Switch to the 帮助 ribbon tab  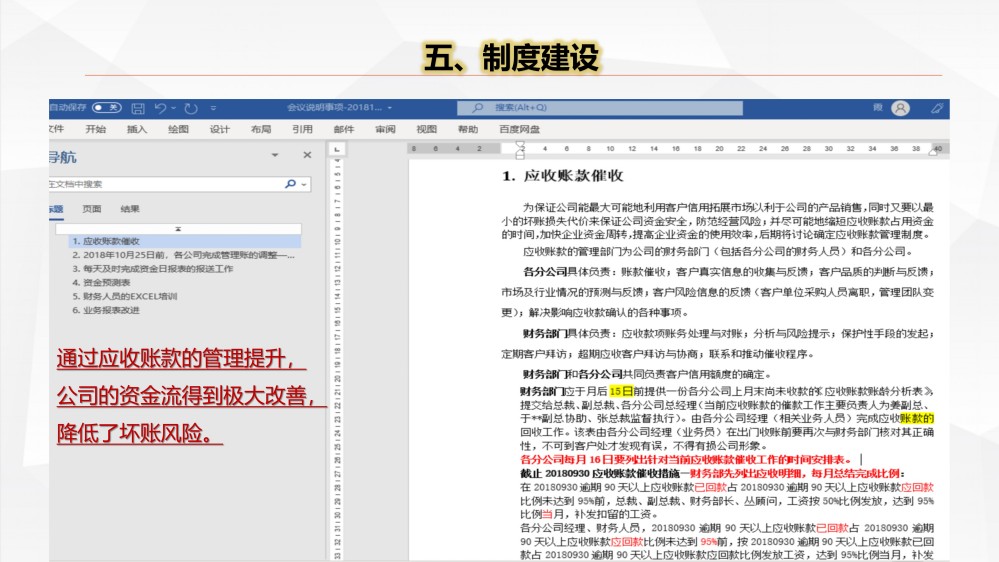[x=468, y=129]
